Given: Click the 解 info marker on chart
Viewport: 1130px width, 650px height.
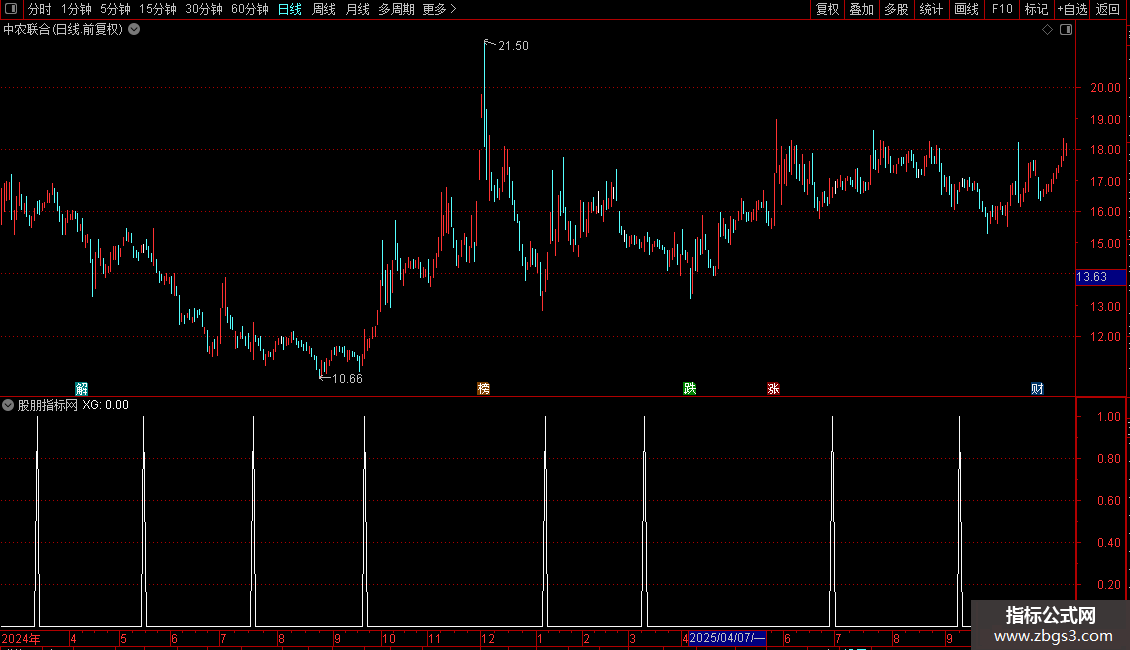Looking at the screenshot, I should [81, 388].
